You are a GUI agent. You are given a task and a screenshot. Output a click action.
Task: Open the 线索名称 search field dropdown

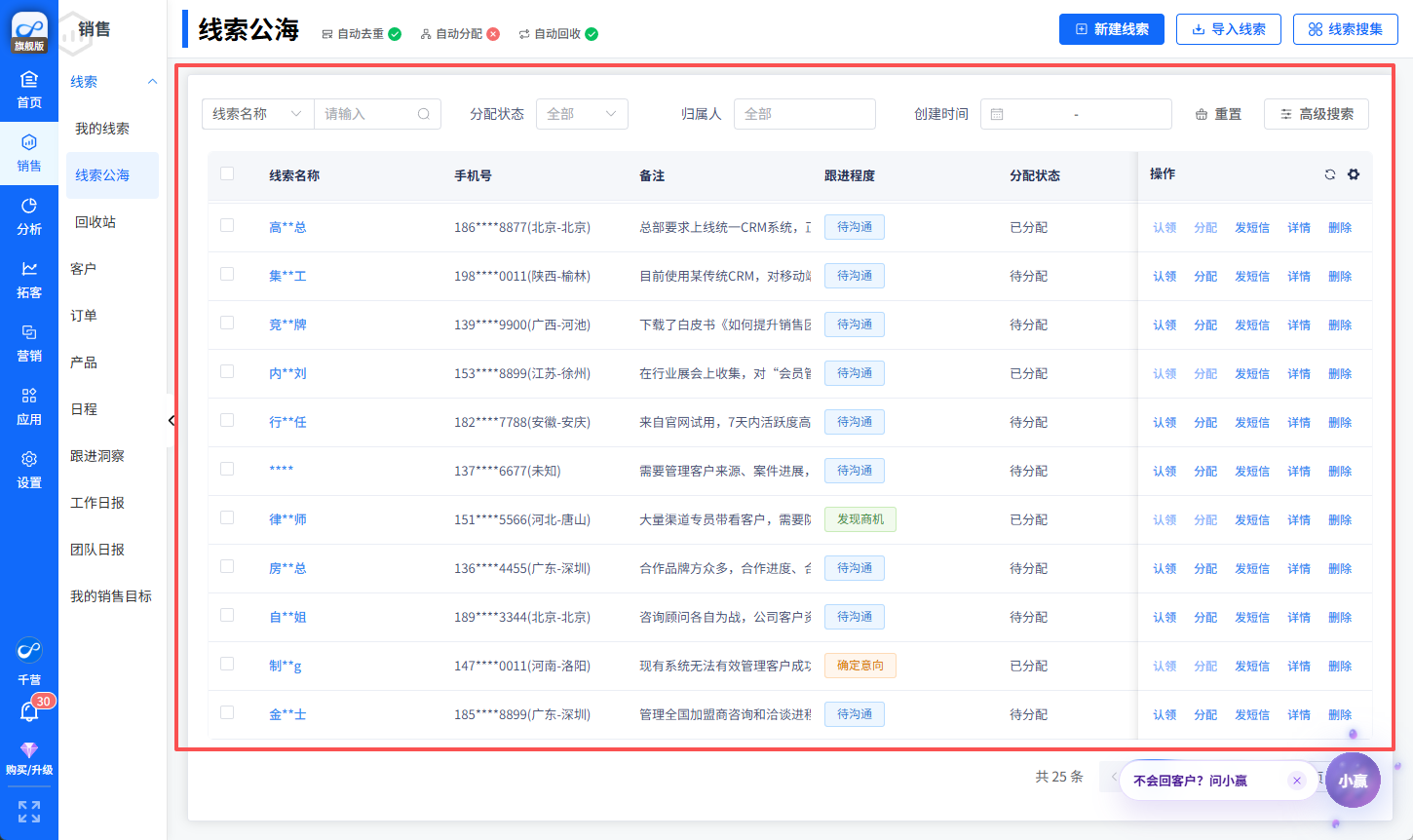(x=257, y=114)
